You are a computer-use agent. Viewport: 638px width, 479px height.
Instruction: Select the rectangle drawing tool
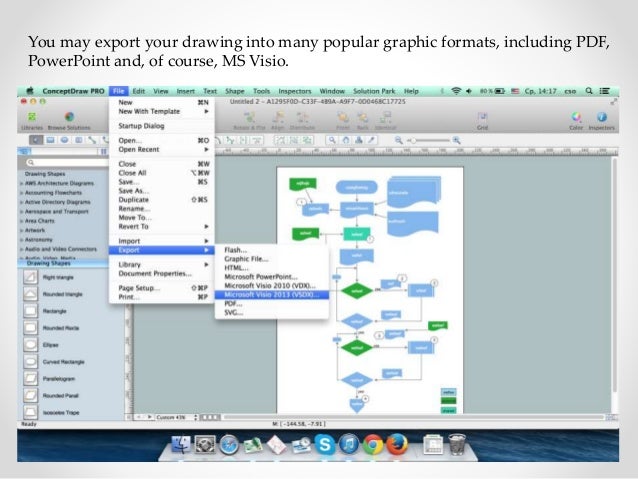pos(50,140)
